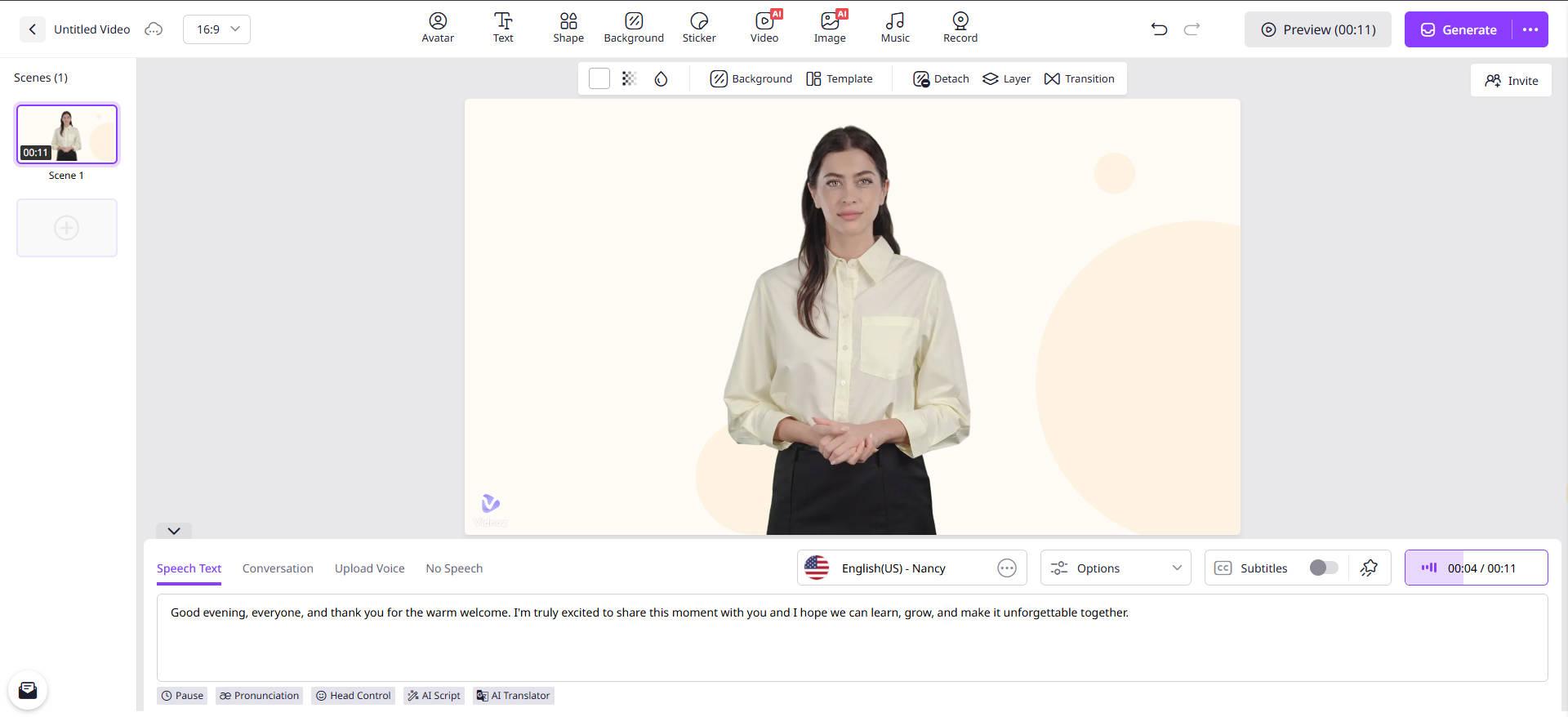Click the Invite button
Viewport: 1568px width, 717px height.
point(1511,81)
